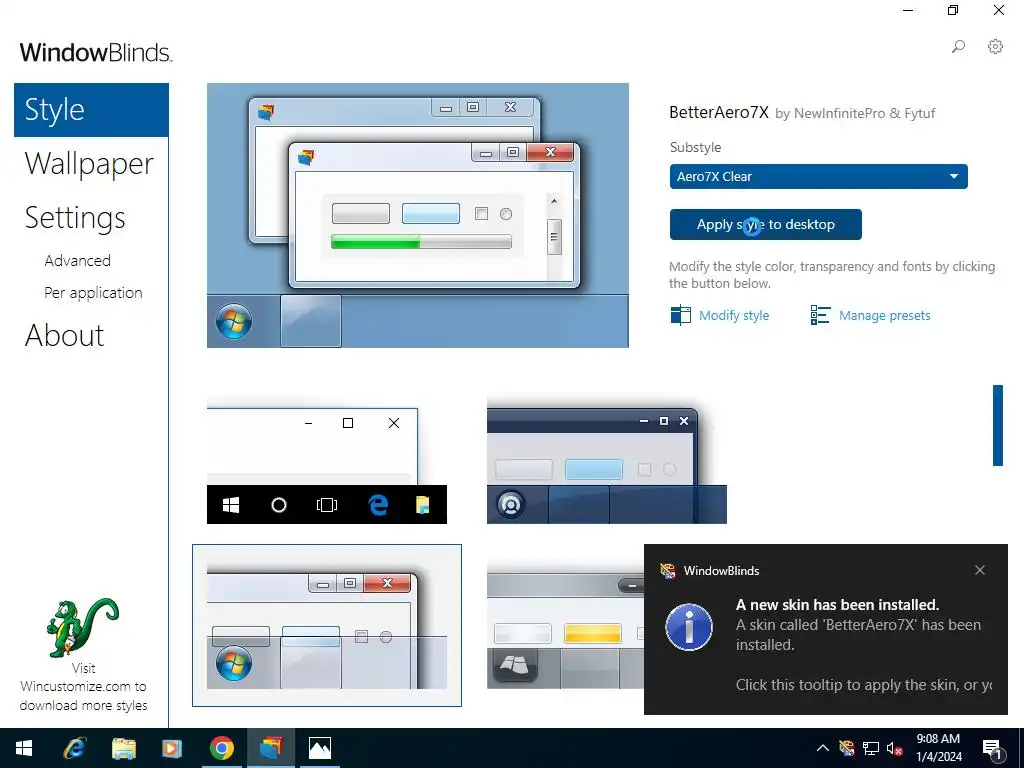Show hidden tray icons chevron
The image size is (1024, 768).
[823, 748]
